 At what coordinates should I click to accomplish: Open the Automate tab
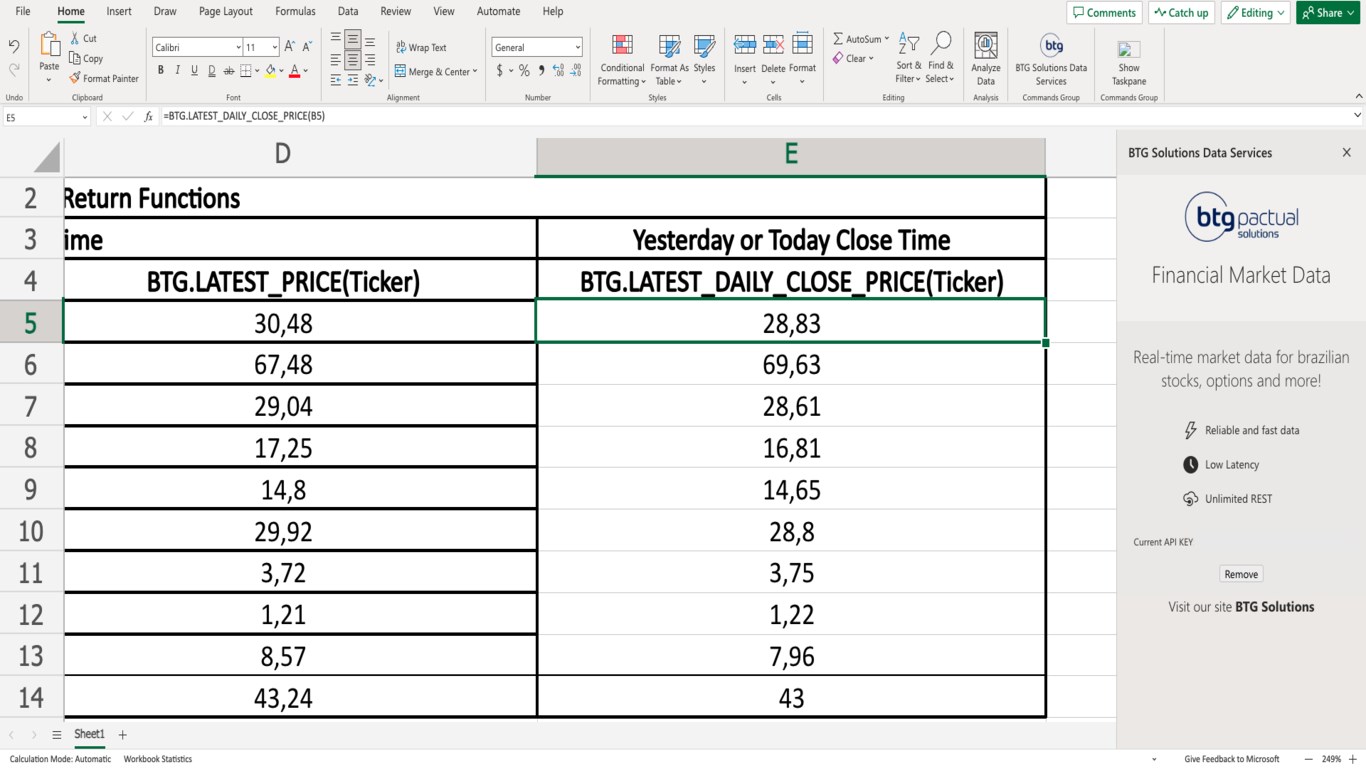tap(498, 11)
